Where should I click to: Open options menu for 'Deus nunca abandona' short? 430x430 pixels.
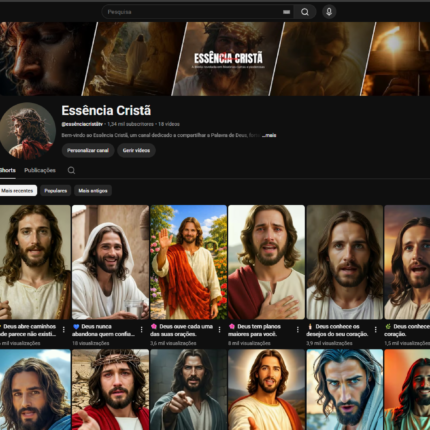pyautogui.click(x=141, y=330)
